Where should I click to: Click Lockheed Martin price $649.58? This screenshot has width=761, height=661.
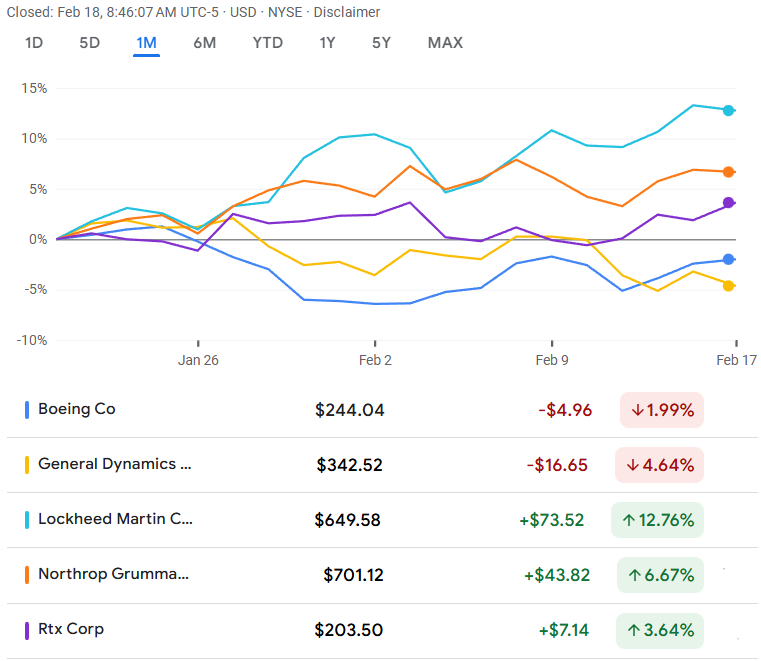click(347, 520)
